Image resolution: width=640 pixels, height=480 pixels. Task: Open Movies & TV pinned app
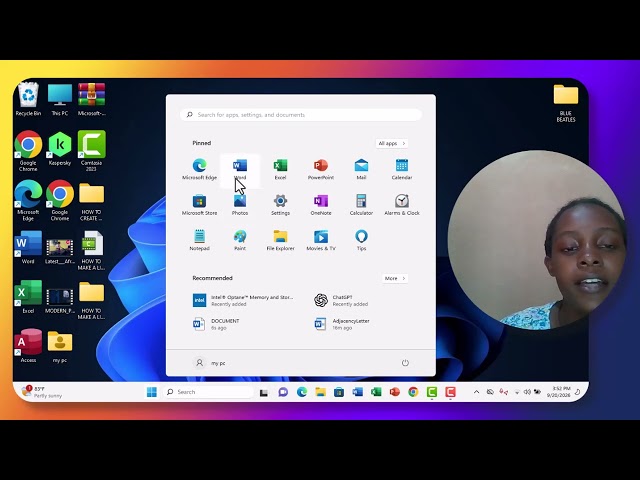321,240
